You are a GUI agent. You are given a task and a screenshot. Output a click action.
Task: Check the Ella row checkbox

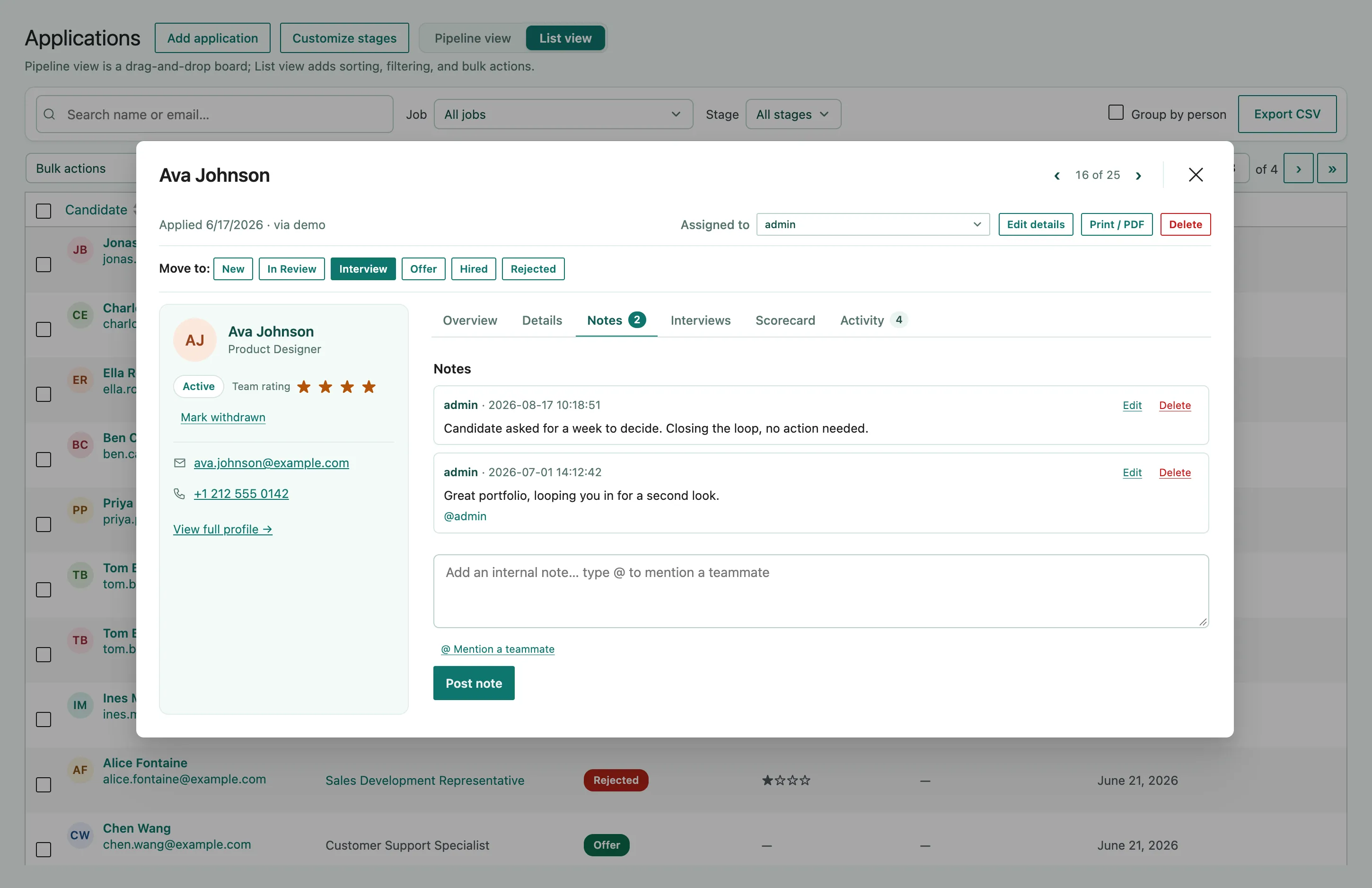coord(44,394)
